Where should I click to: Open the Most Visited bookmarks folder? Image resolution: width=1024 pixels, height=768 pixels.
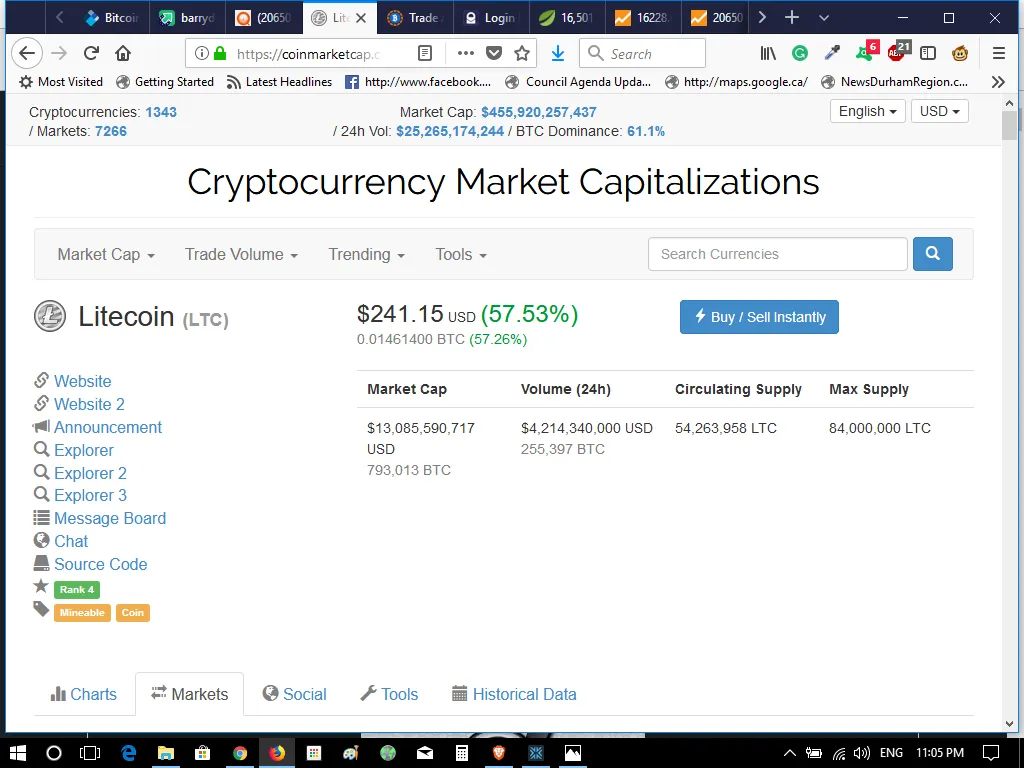pyautogui.click(x=61, y=82)
